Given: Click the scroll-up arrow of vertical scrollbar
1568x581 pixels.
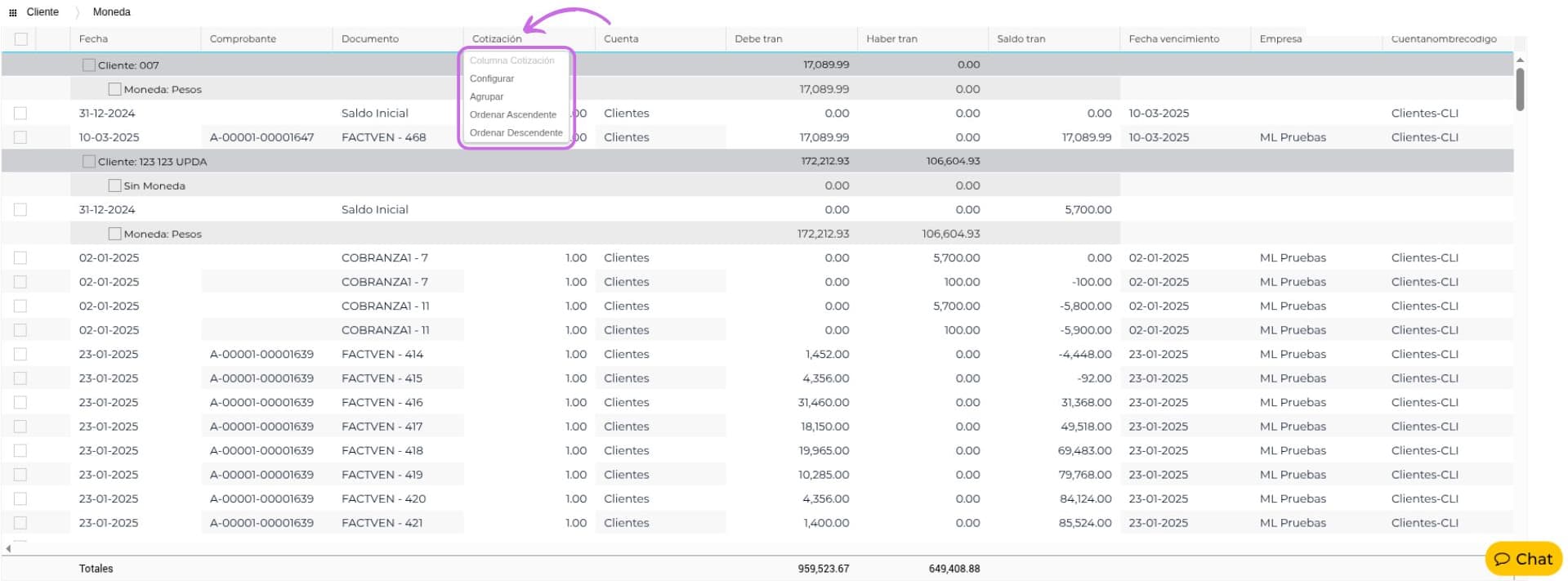Looking at the screenshot, I should coord(1519,60).
